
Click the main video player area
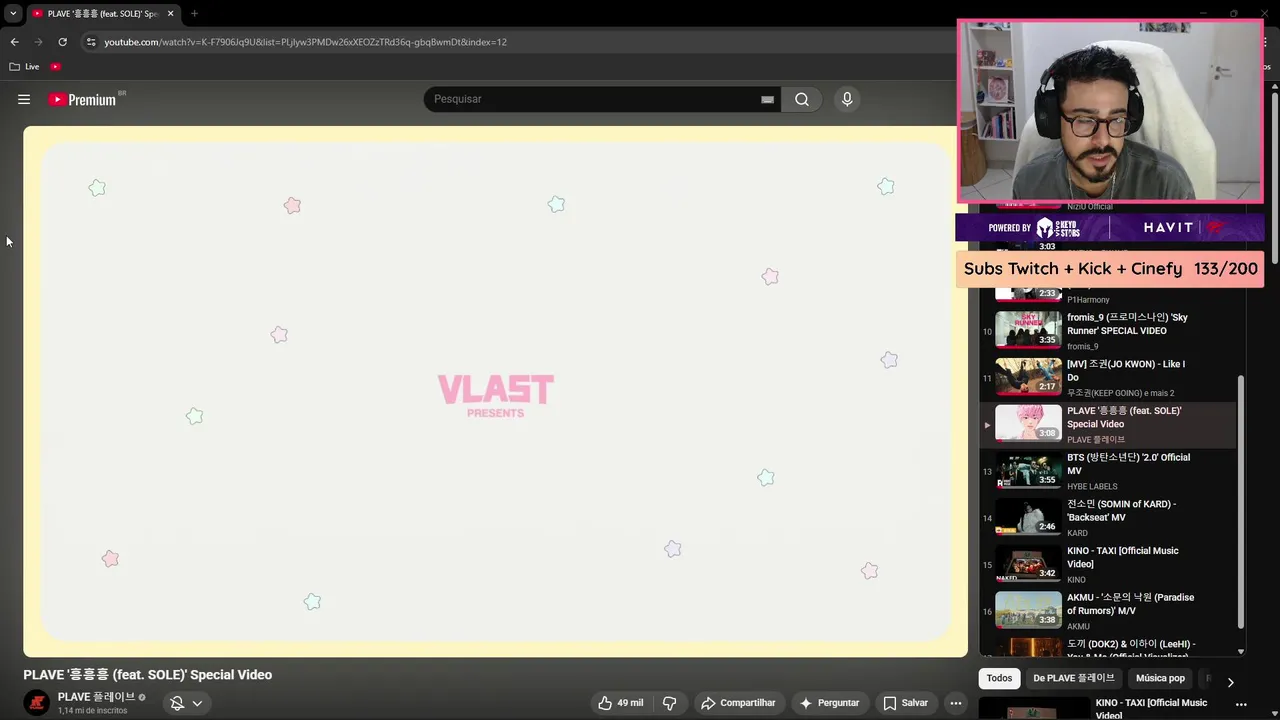pyautogui.click(x=495, y=391)
